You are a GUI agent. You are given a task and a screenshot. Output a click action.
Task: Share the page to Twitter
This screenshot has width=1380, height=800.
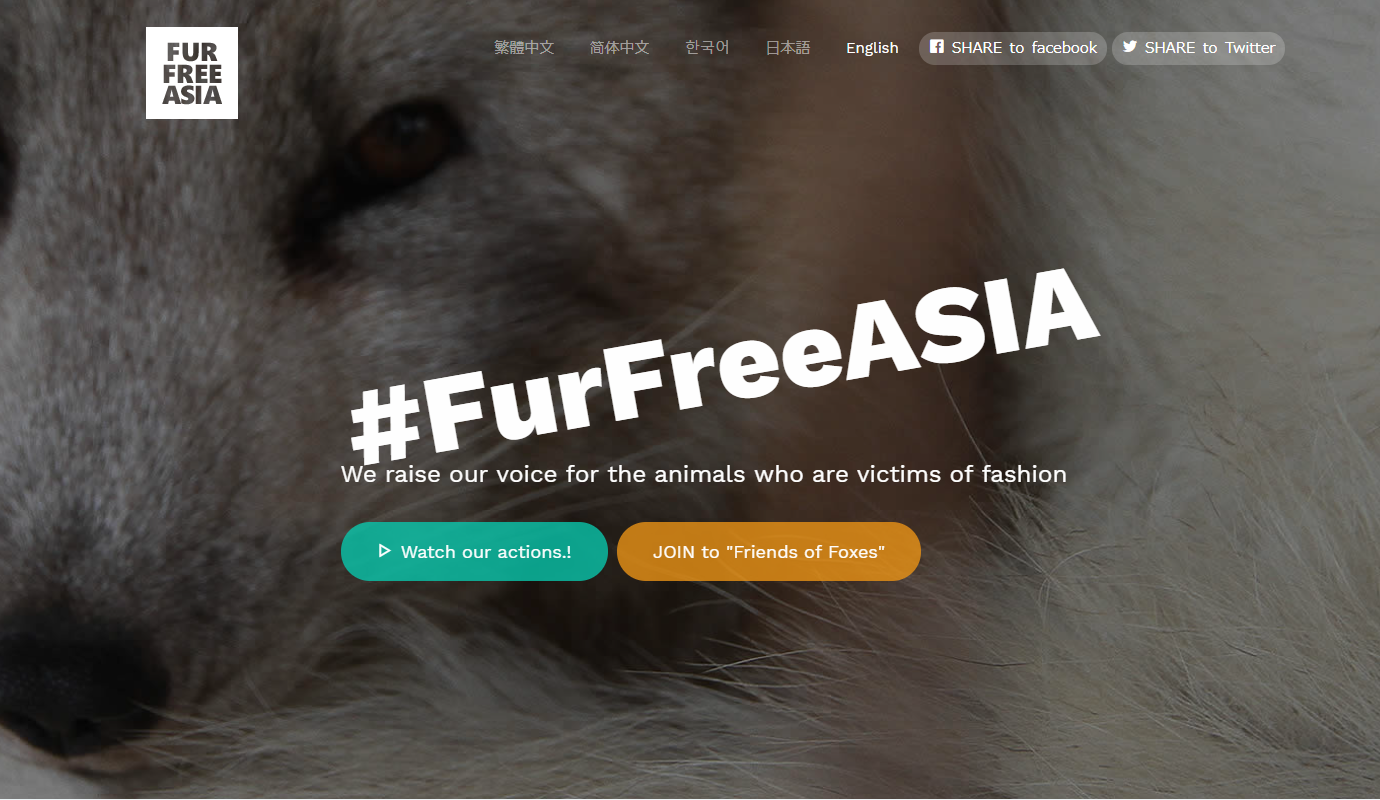point(1198,48)
